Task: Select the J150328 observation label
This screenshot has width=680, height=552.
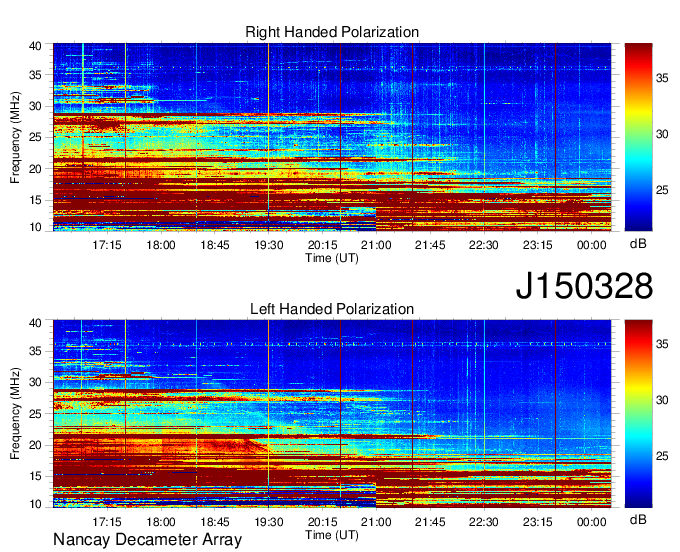Action: click(584, 286)
